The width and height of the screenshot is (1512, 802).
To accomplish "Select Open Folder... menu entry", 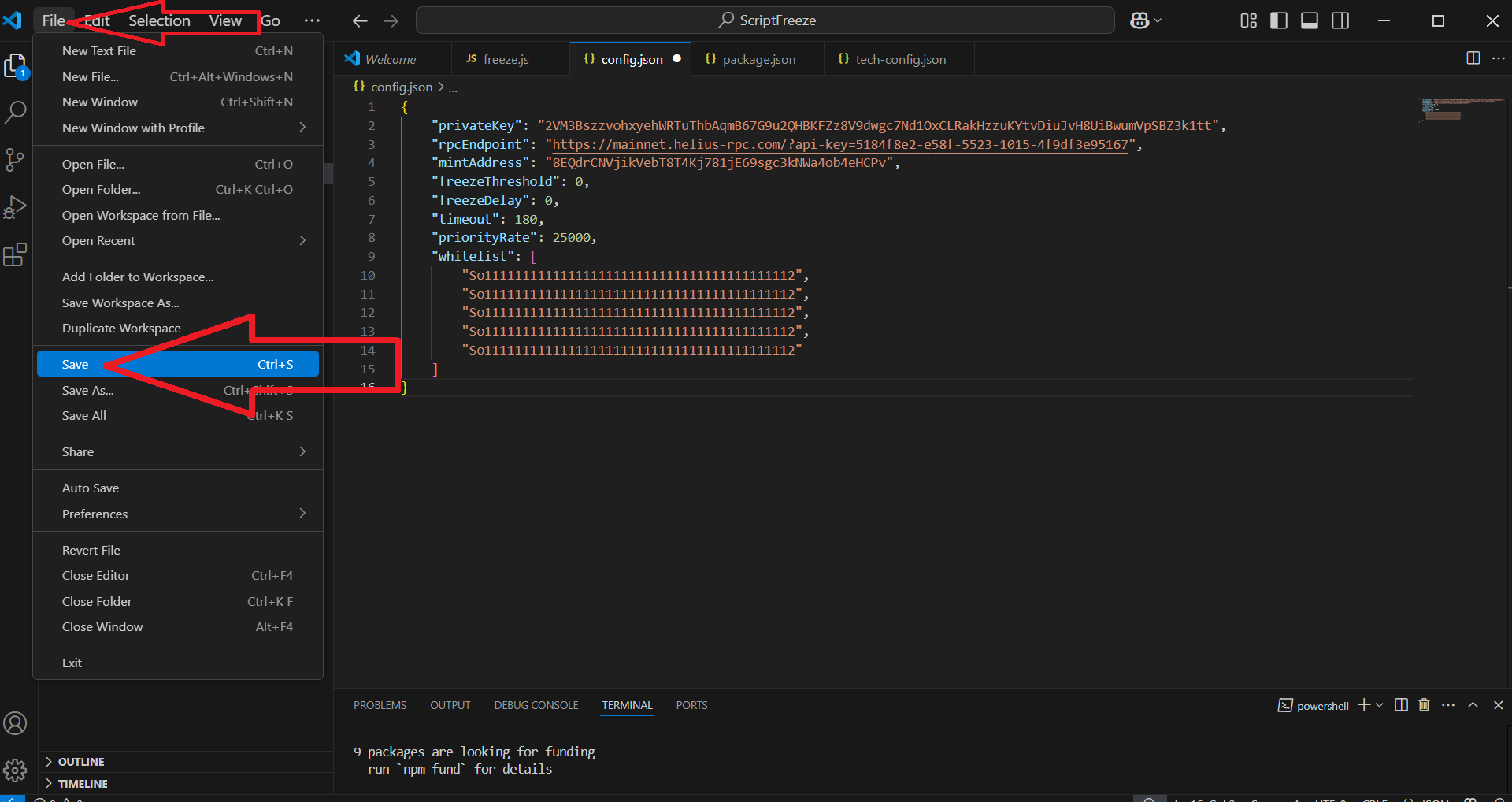I will pos(178,190).
